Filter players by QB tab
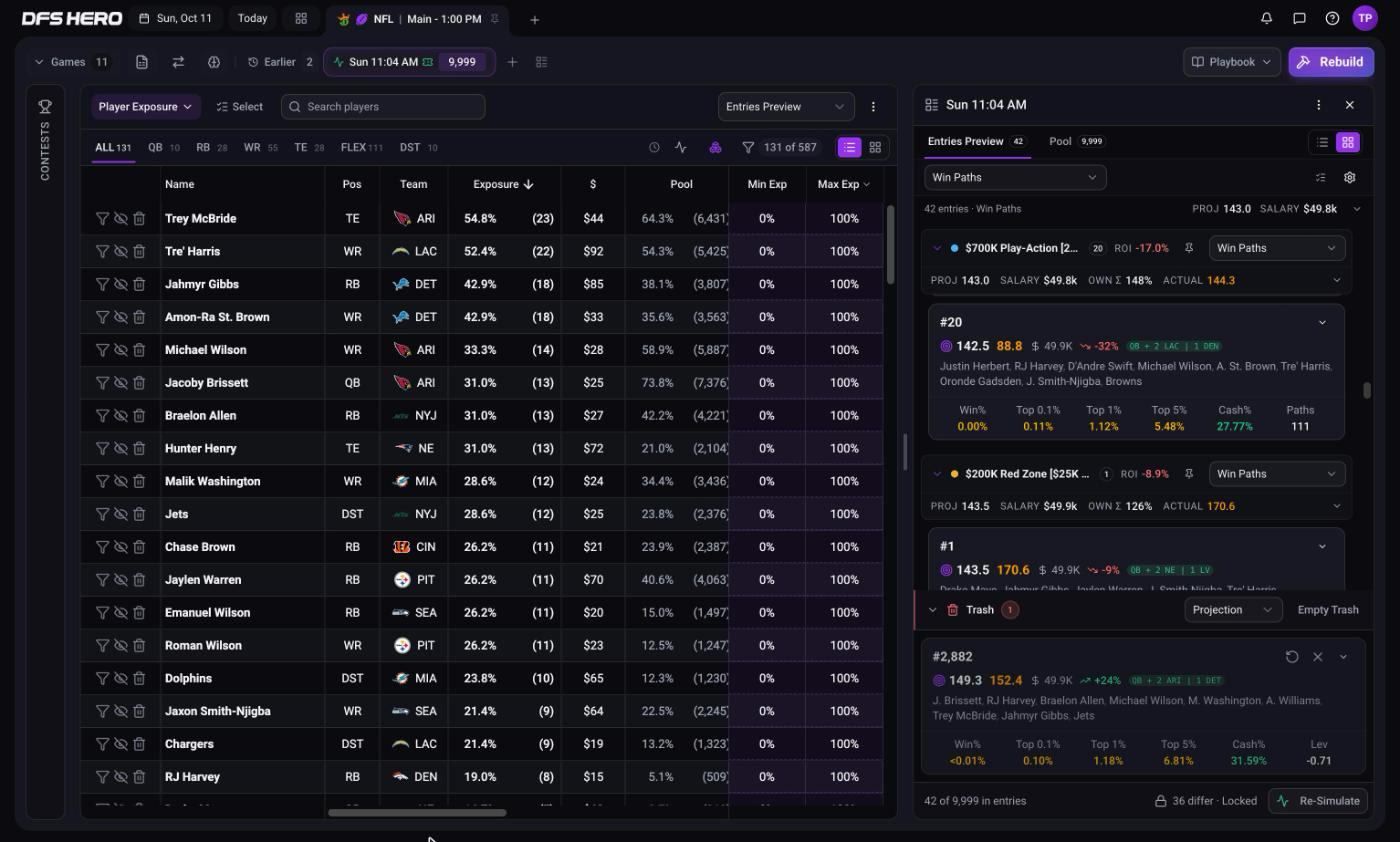Image resolution: width=1400 pixels, height=842 pixels. coord(163,147)
